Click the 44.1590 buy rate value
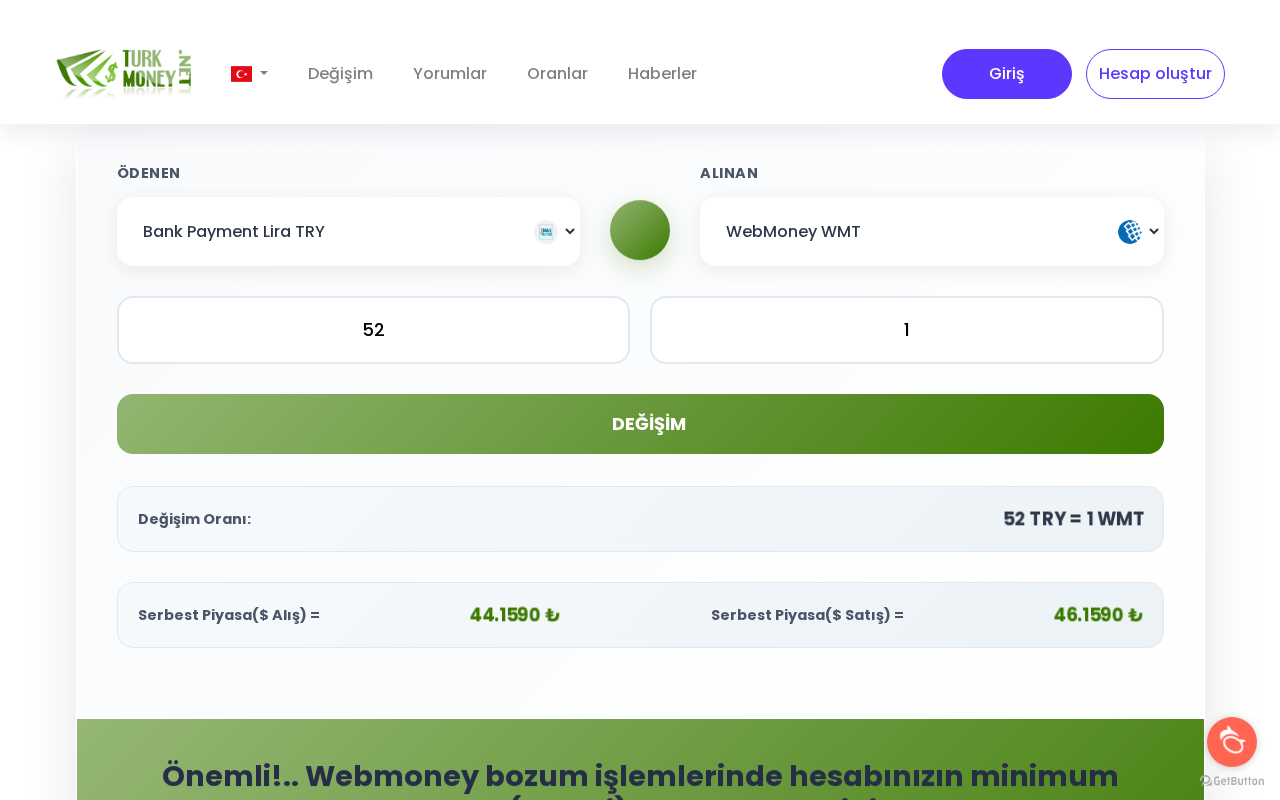This screenshot has height=800, width=1280. (x=514, y=615)
